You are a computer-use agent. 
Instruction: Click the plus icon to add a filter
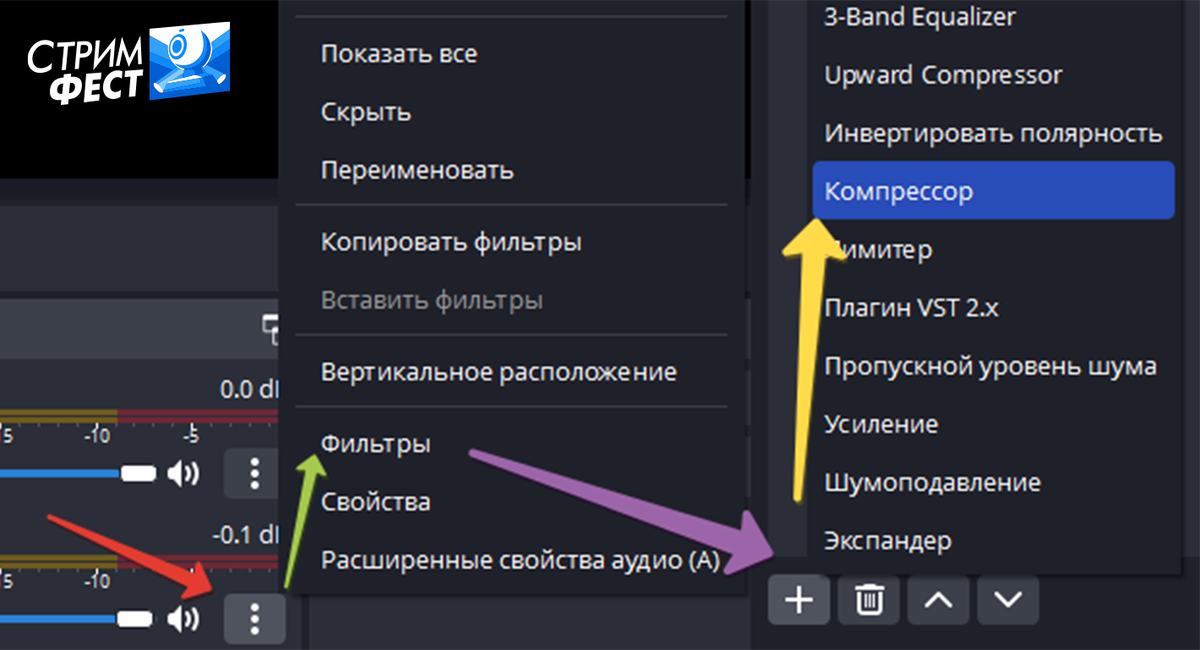(799, 600)
